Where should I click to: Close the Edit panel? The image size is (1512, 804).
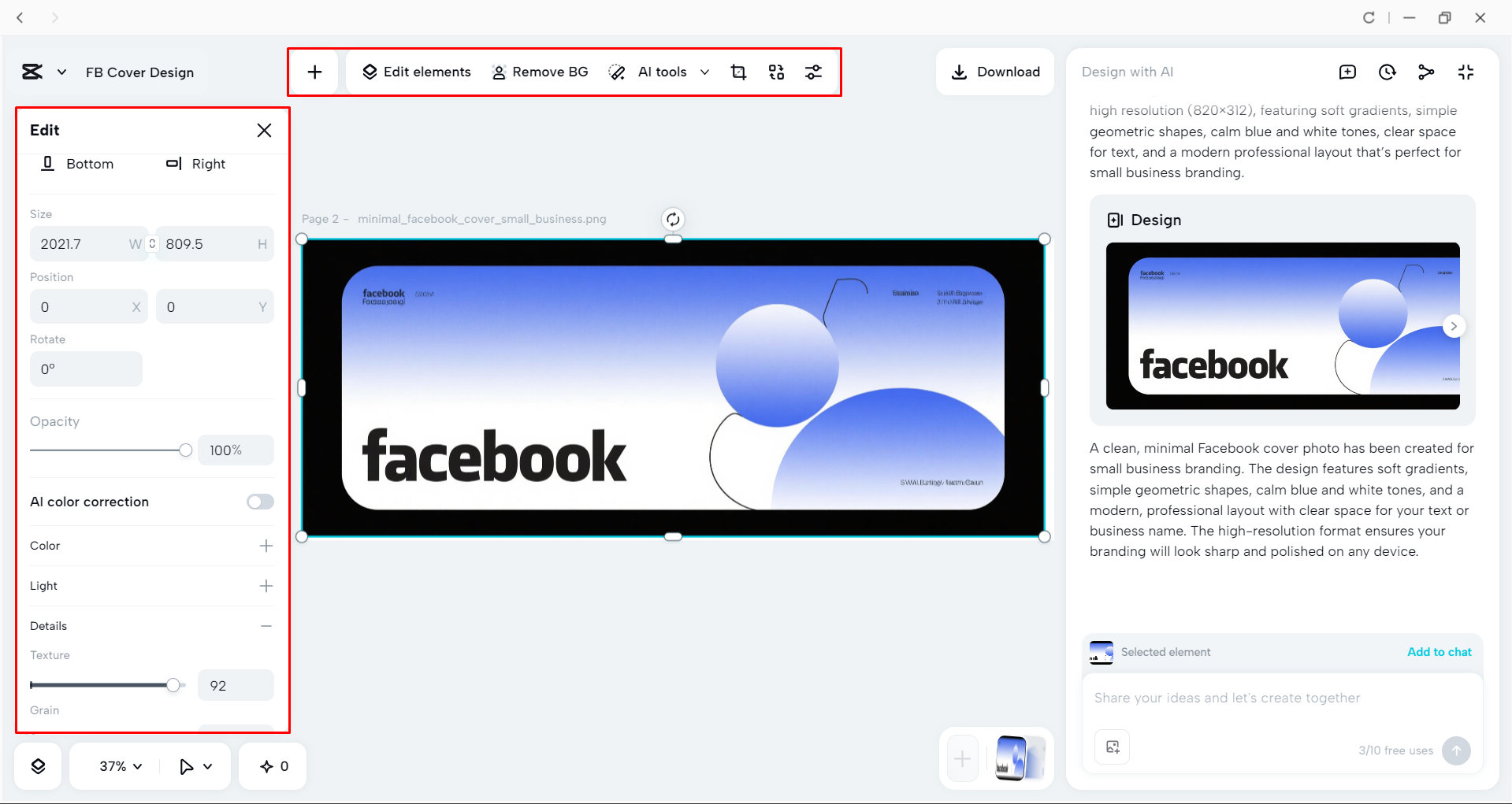(264, 130)
